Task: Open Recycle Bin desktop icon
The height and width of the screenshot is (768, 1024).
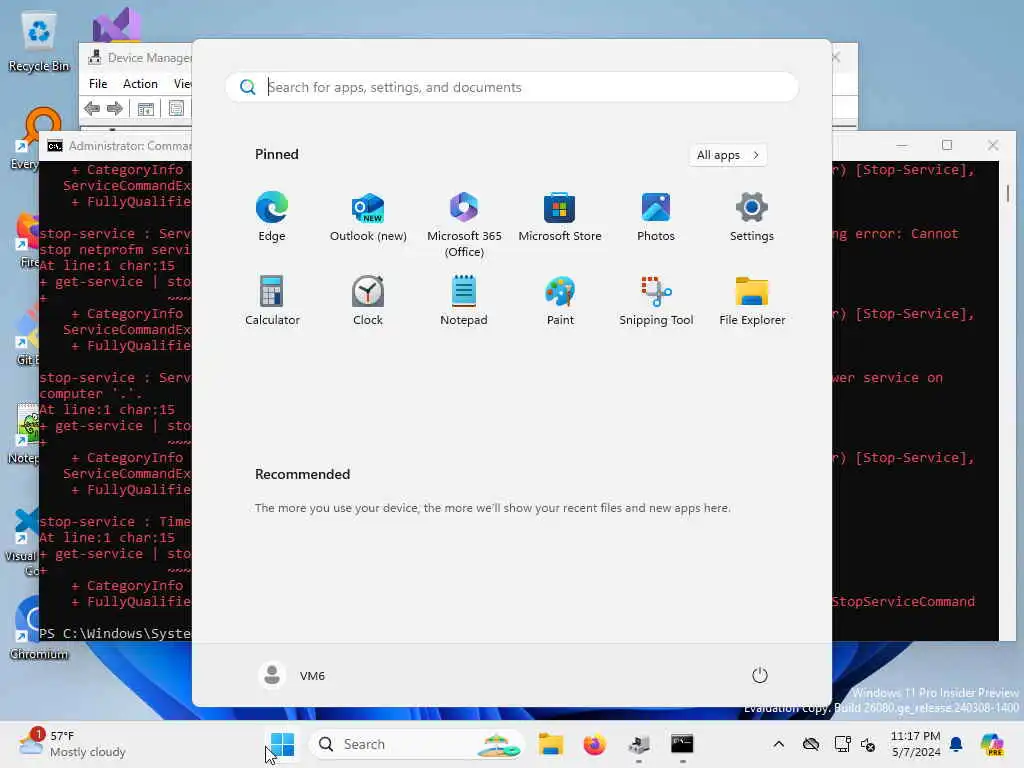Action: 39,42
